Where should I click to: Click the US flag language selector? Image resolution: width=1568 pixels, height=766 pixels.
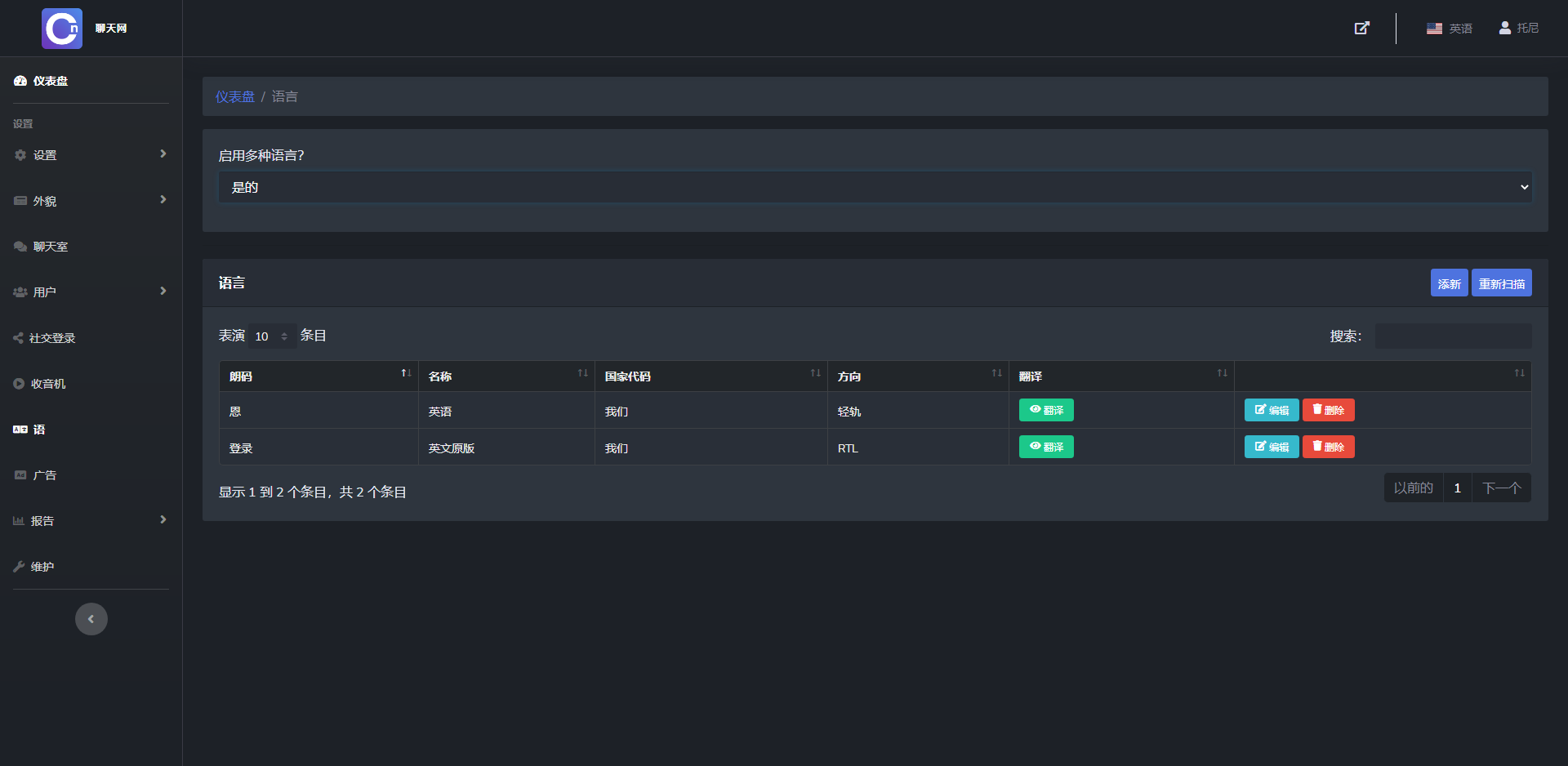pos(1449,29)
